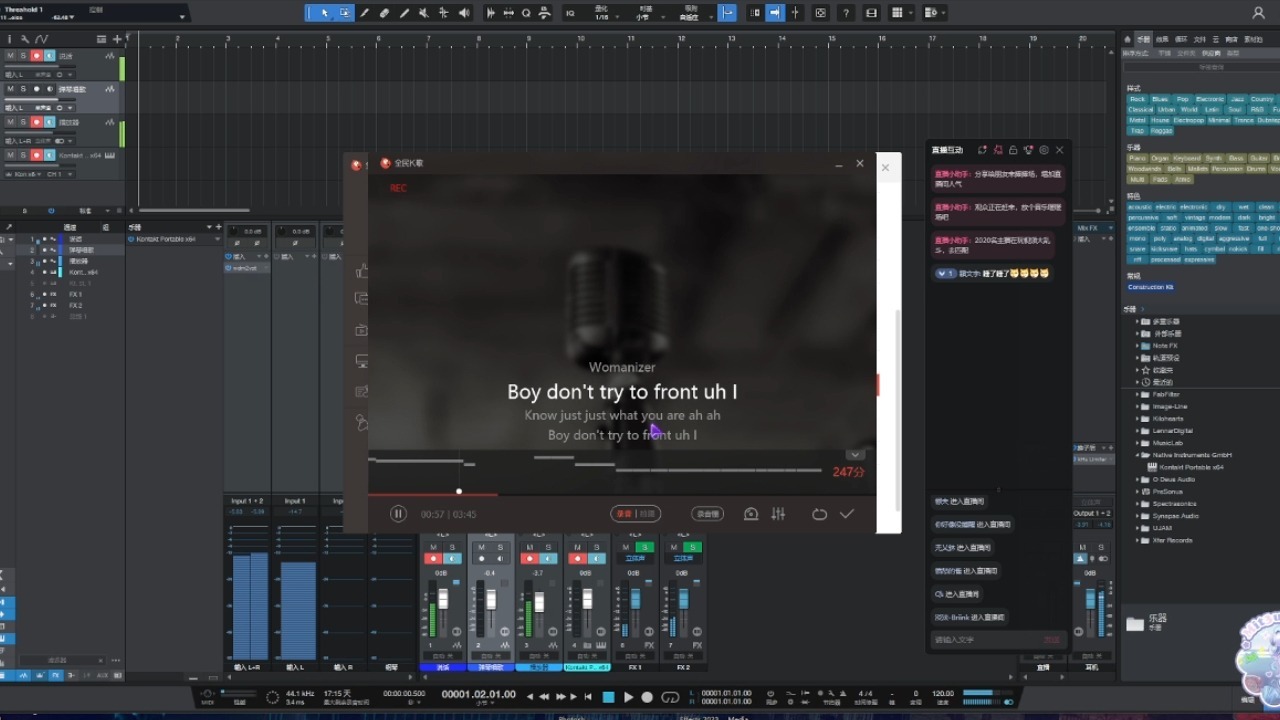This screenshot has height=720, width=1280.
Task: Click the Record button in transport
Action: pyautogui.click(x=647, y=697)
